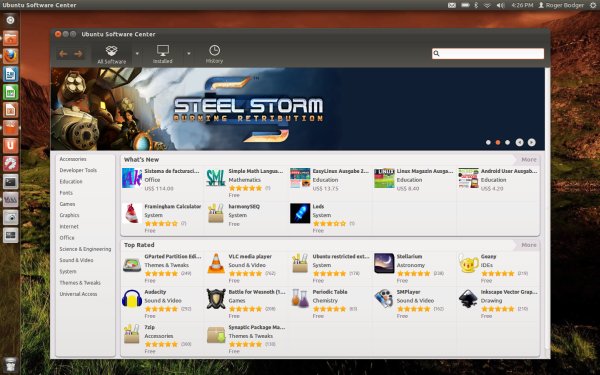Open the harmonySEQ package icon

(216, 214)
